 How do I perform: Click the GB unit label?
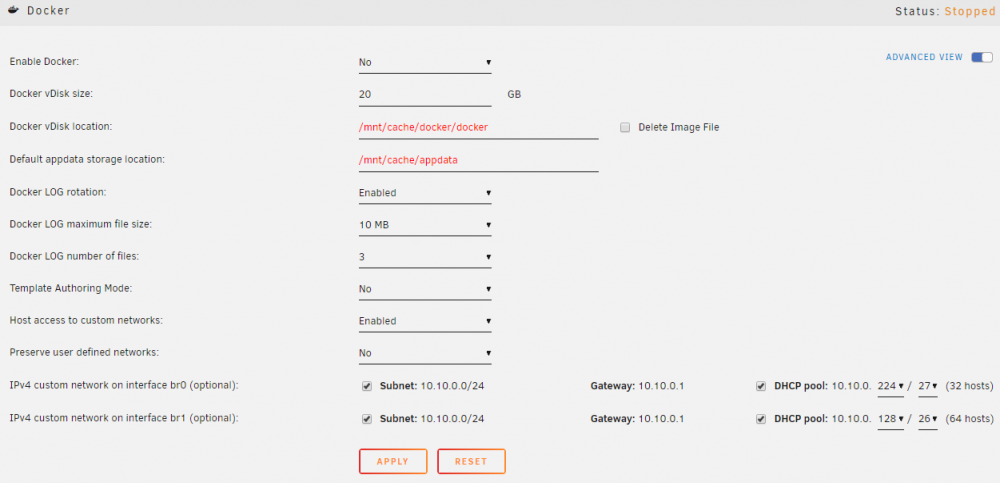514,94
